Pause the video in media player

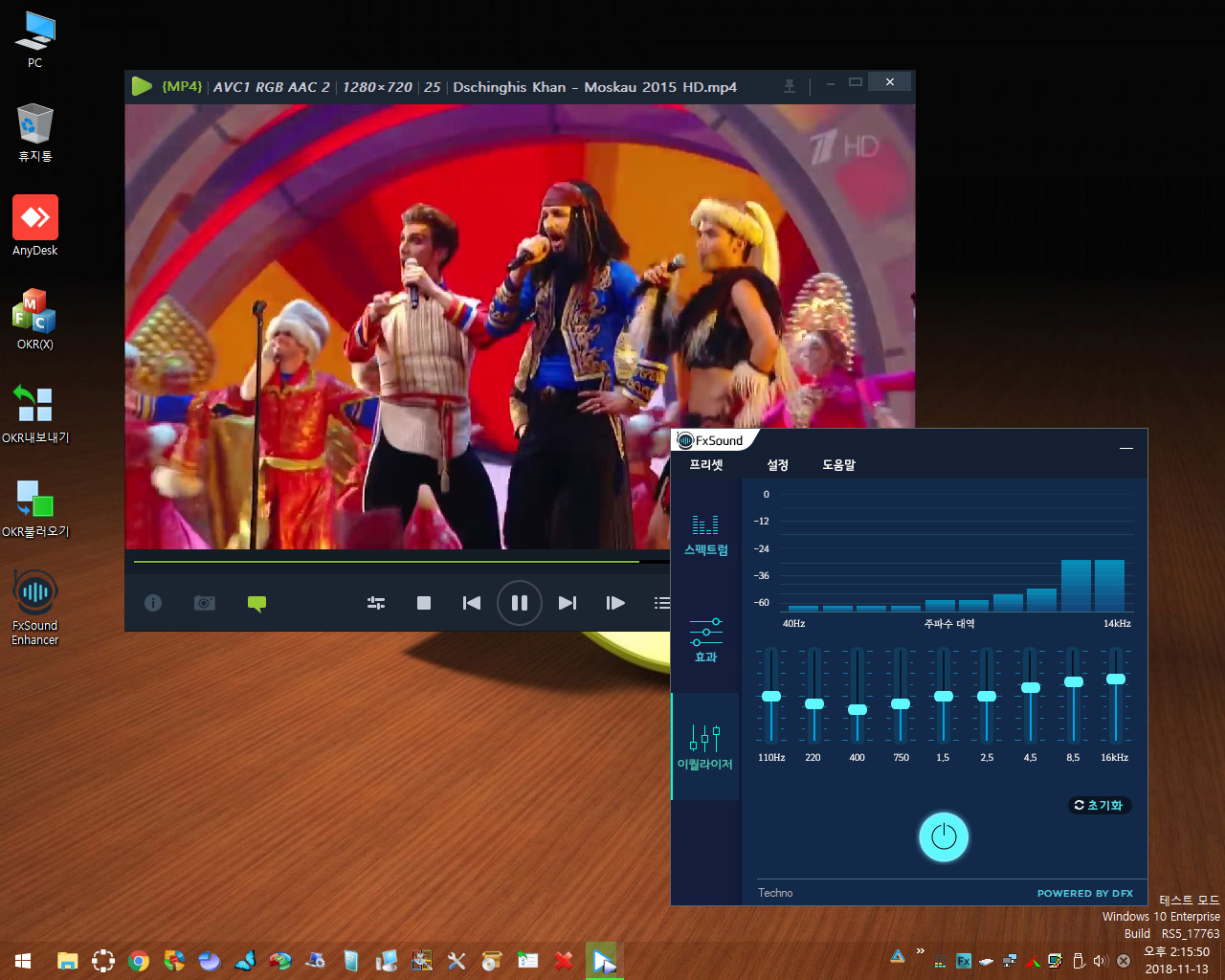520,603
